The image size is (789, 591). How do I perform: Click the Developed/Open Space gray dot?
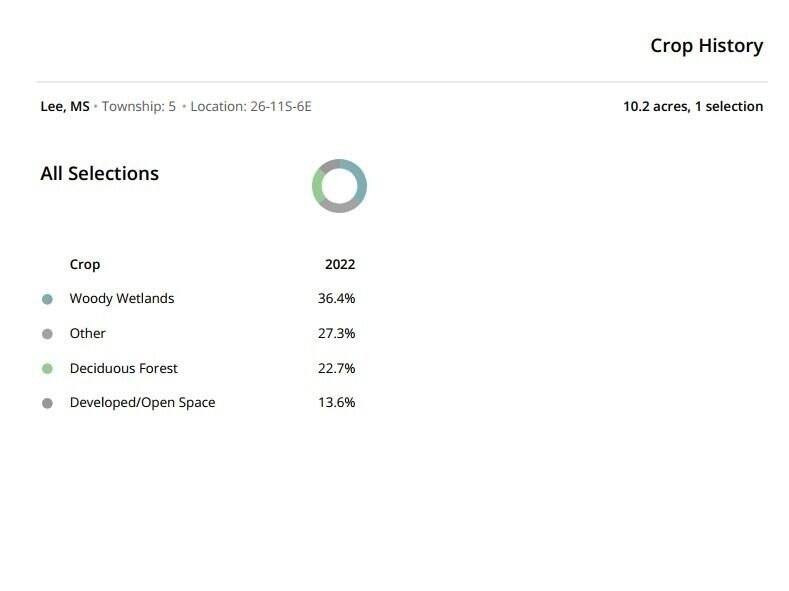[47, 403]
